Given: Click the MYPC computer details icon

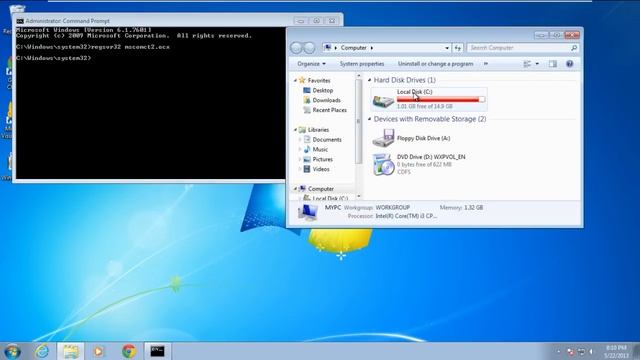Looking at the screenshot, I should [x=308, y=212].
